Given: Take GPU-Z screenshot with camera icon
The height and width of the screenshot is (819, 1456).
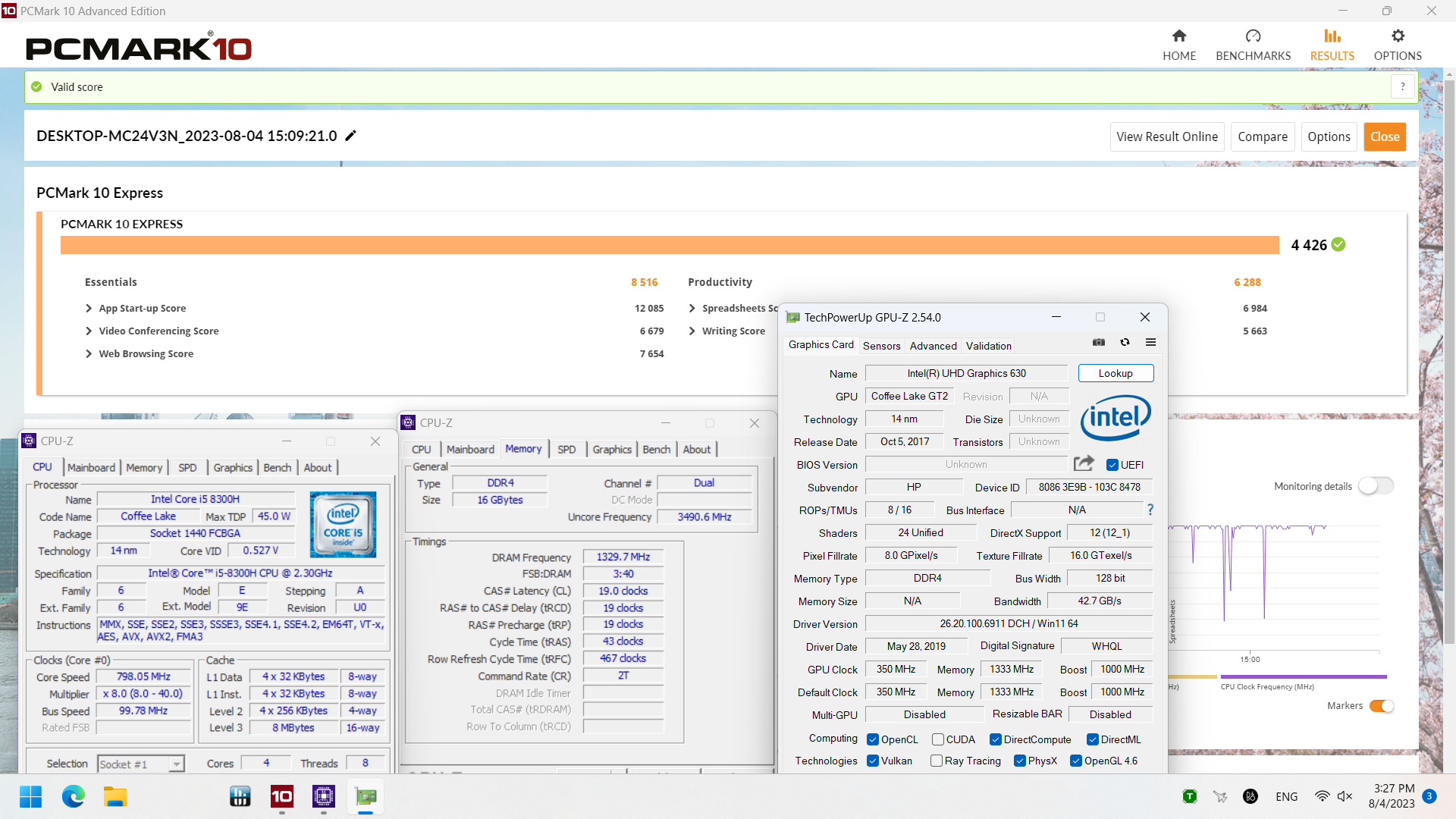Looking at the screenshot, I should pyautogui.click(x=1098, y=343).
